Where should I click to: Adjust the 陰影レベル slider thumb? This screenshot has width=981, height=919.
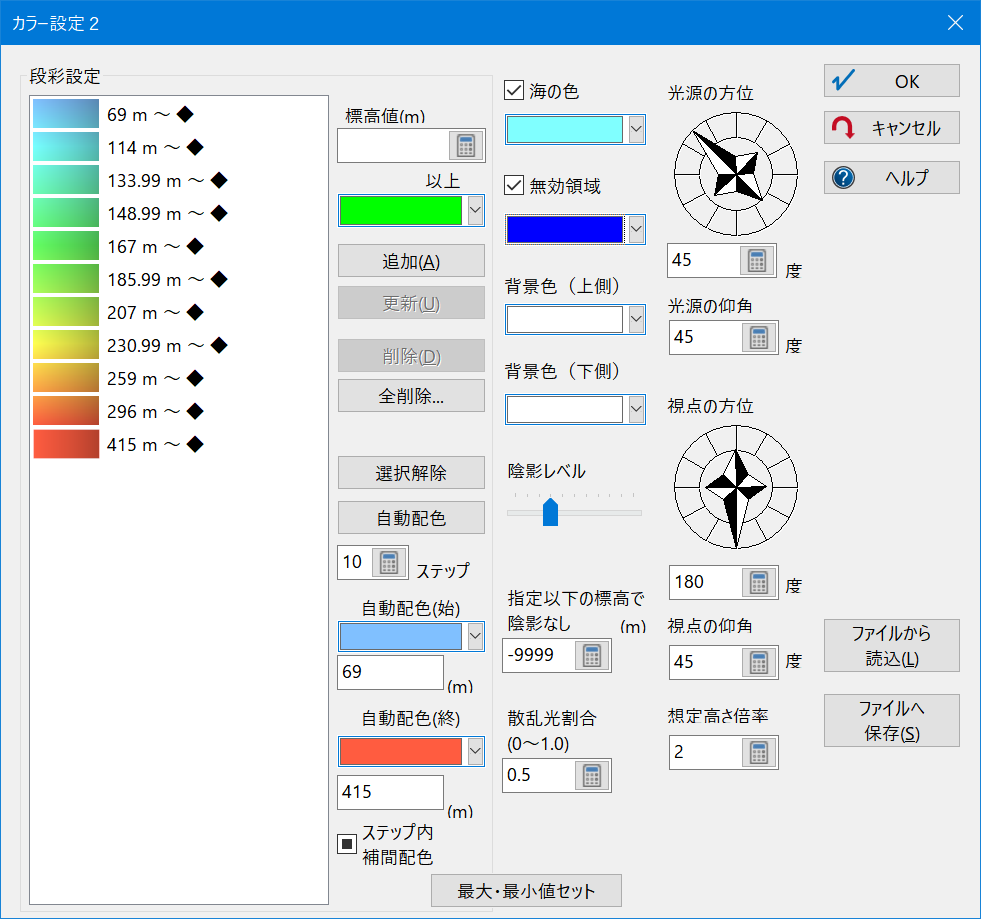pyautogui.click(x=550, y=512)
